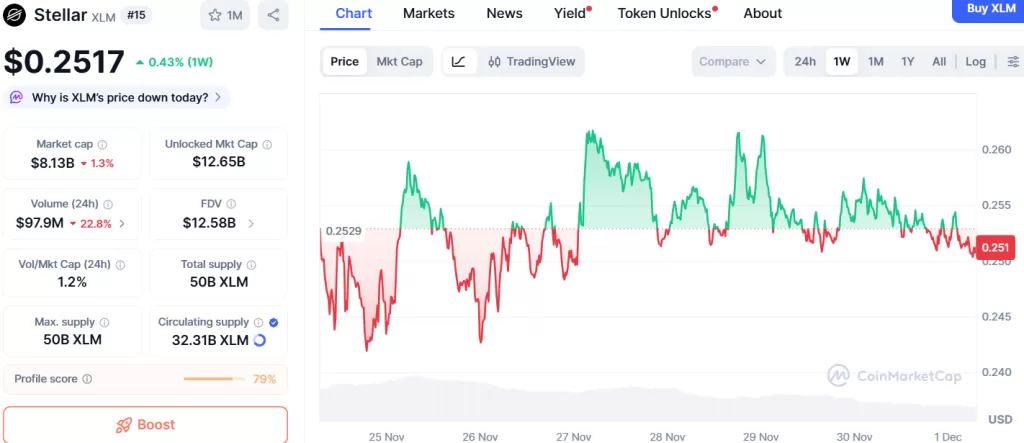Switch to the Markets tab
Image resolution: width=1024 pixels, height=443 pixels.
[x=428, y=13]
